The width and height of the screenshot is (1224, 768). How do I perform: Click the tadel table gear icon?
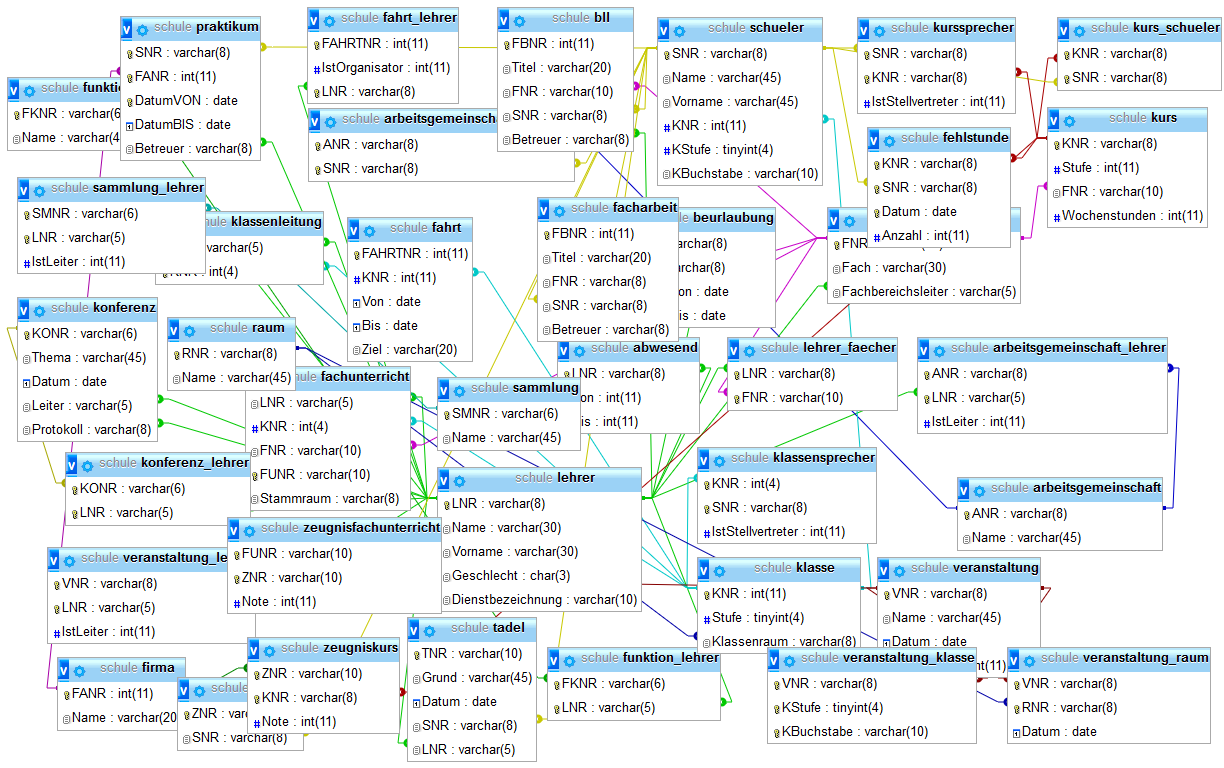(429, 629)
